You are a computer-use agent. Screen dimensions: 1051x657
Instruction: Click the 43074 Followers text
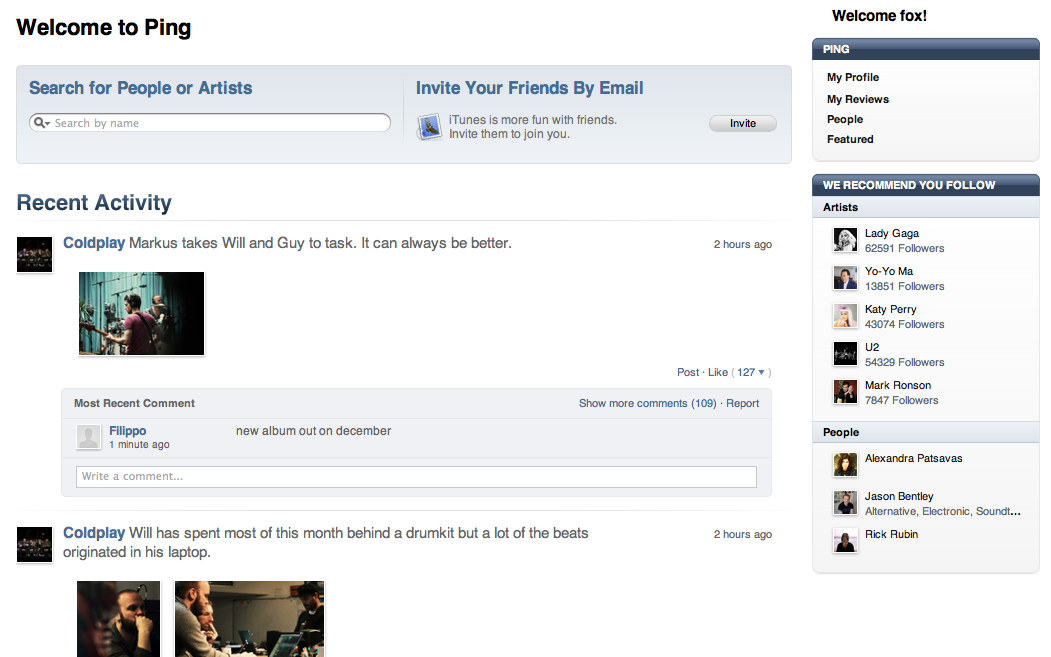(x=904, y=324)
